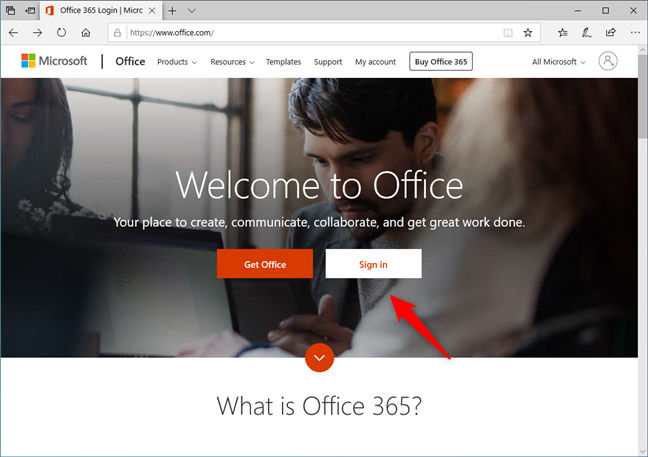The width and height of the screenshot is (648, 457).
Task: Click the Microsoft logo
Action: [x=54, y=61]
